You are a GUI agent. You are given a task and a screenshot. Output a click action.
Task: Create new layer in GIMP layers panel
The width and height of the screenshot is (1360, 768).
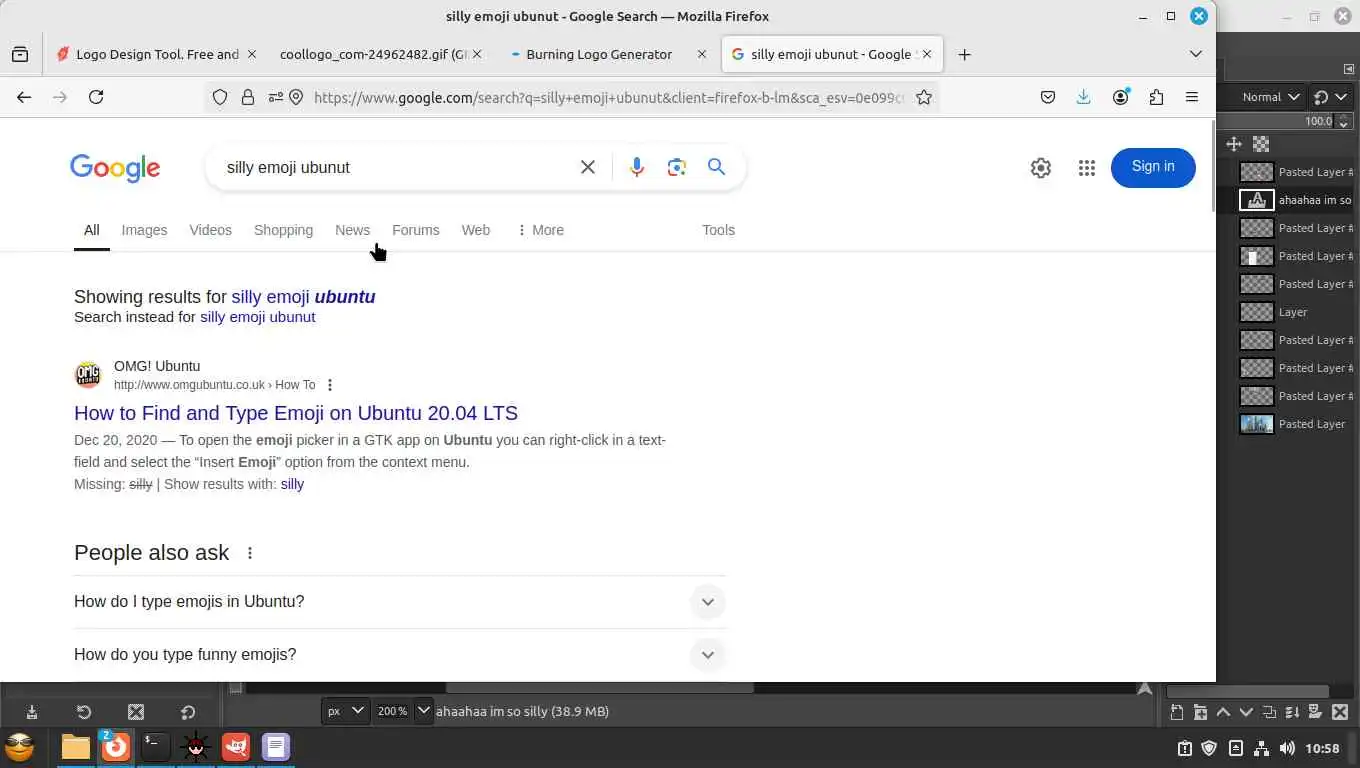[1177, 712]
